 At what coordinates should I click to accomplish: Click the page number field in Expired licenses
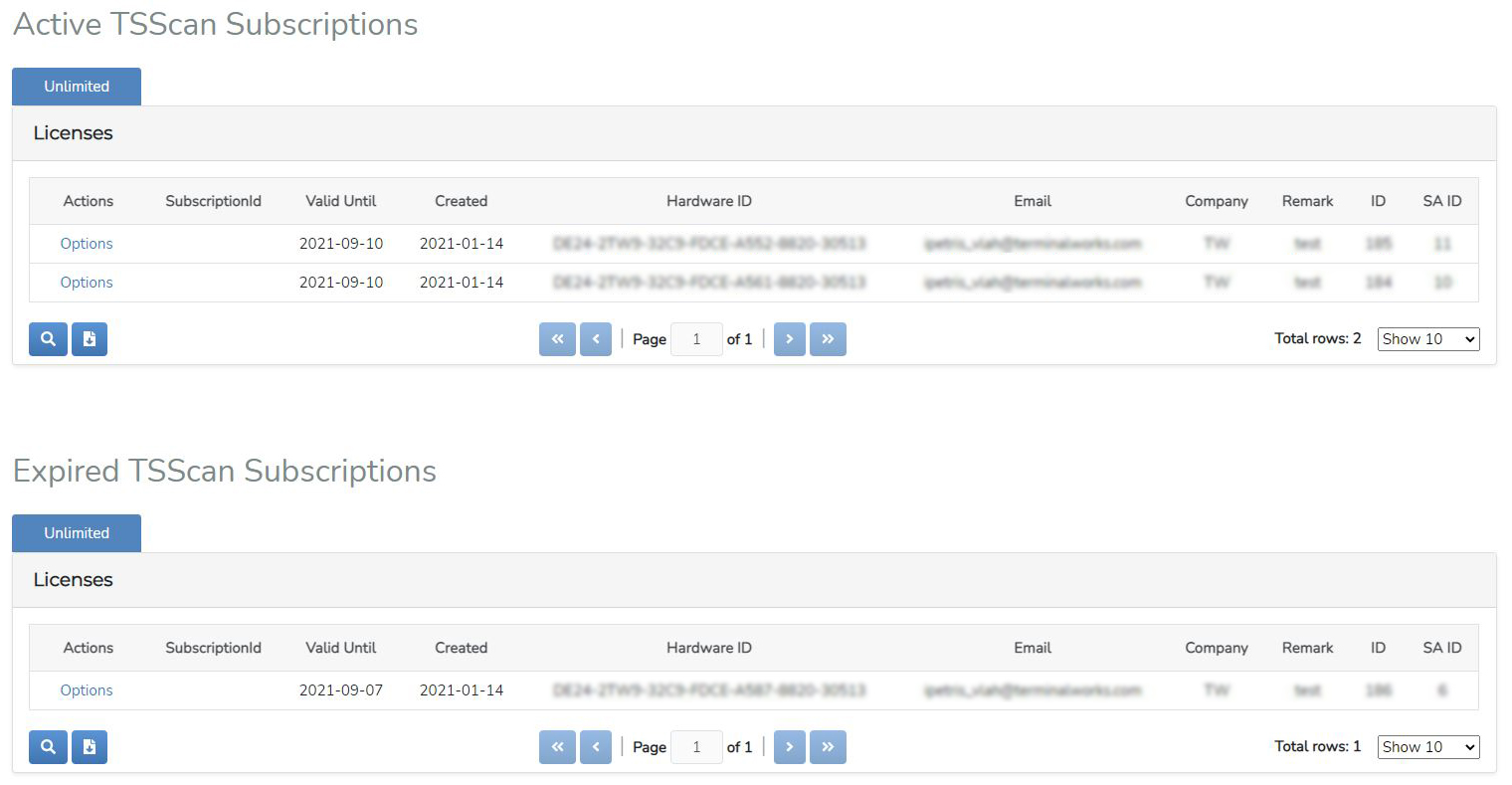click(696, 747)
